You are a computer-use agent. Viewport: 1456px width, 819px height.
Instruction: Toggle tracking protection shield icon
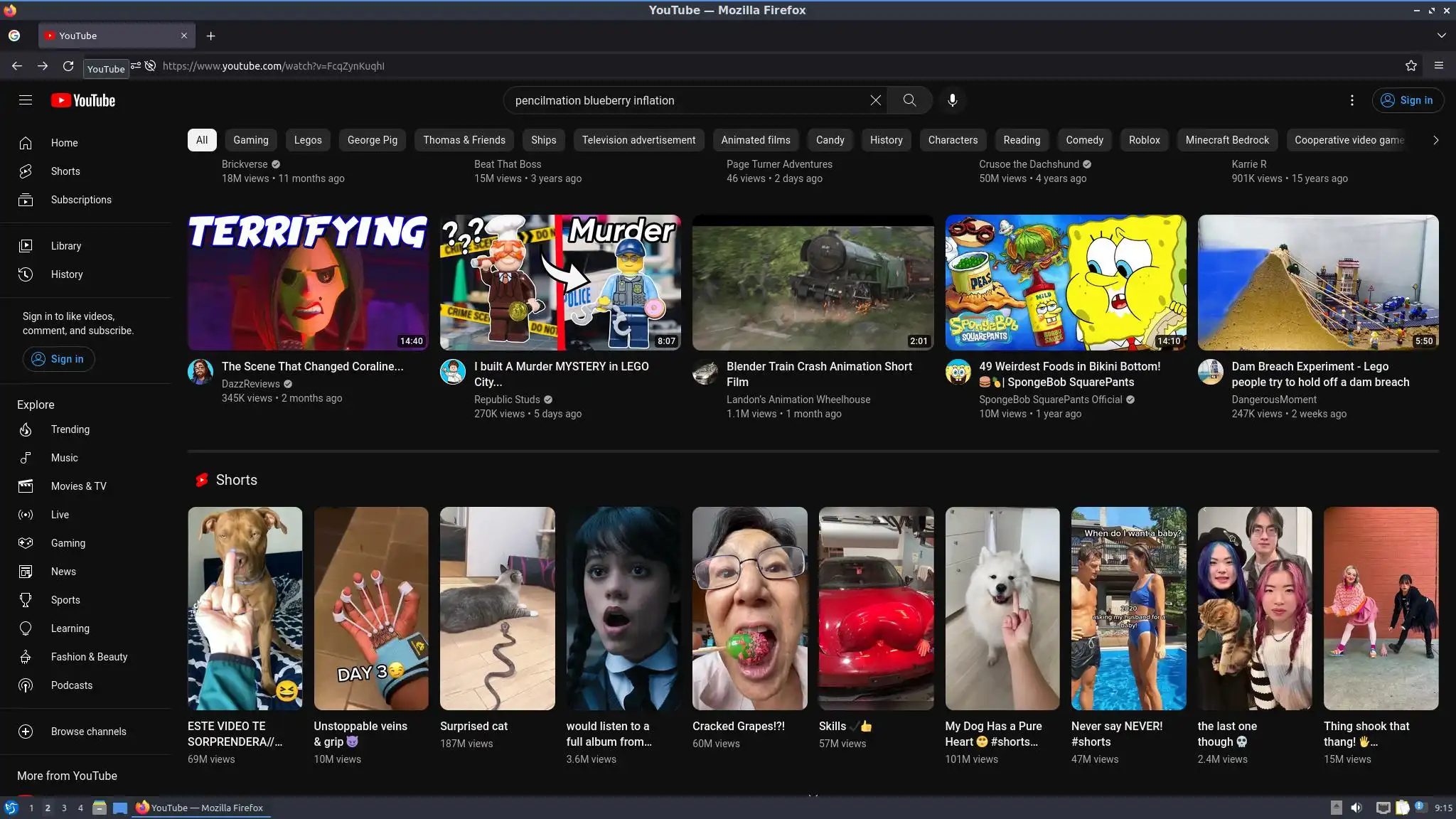(150, 66)
